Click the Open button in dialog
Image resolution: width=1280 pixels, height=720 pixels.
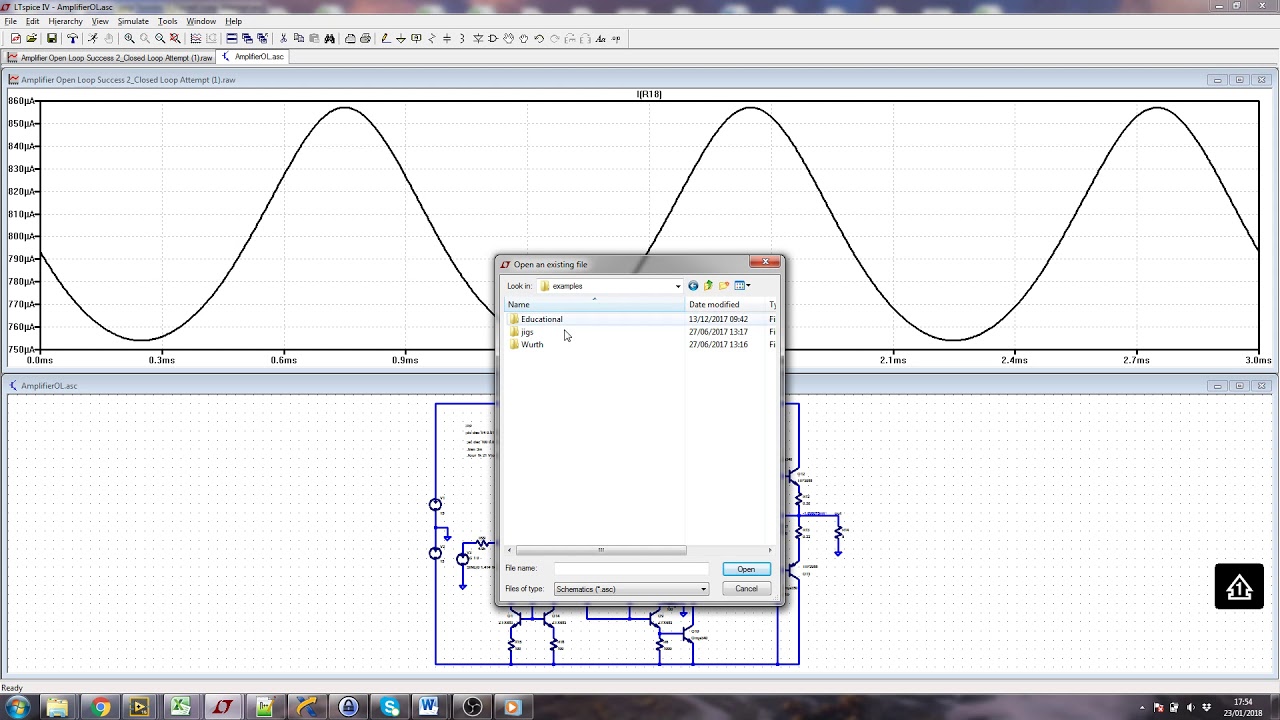746,569
